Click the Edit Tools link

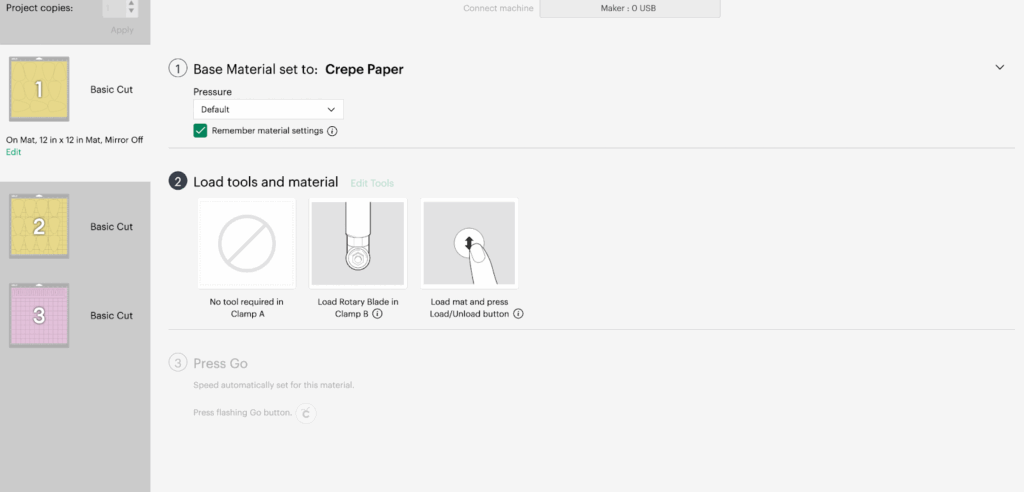pos(371,183)
